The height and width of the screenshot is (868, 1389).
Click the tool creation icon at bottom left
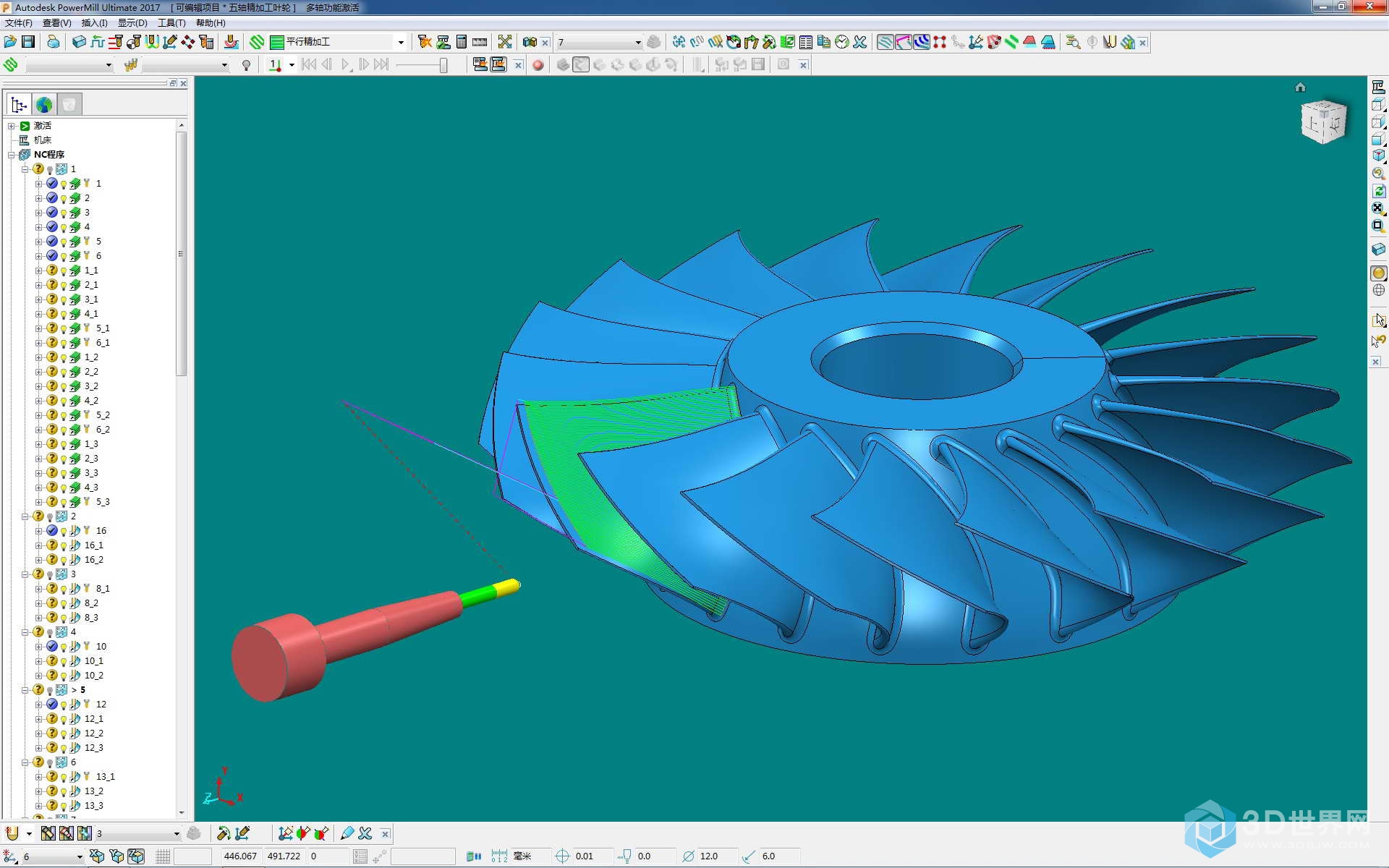pyautogui.click(x=12, y=833)
